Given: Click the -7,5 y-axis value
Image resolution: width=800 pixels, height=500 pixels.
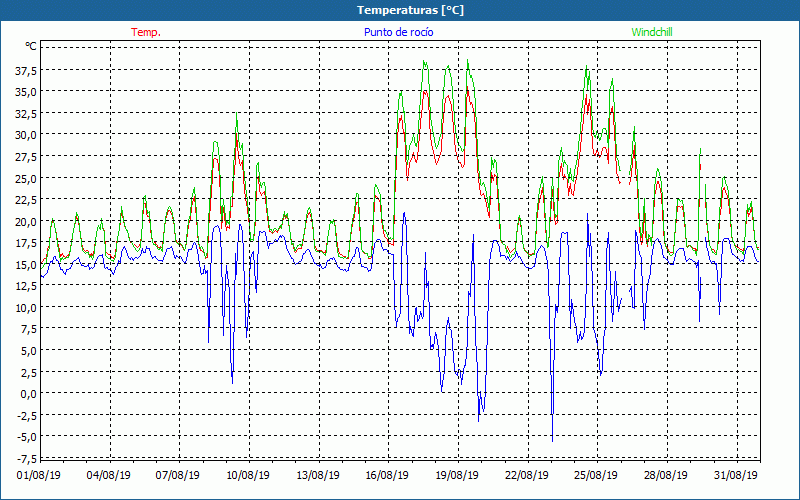Looking at the screenshot, I should pyautogui.click(x=27, y=458).
